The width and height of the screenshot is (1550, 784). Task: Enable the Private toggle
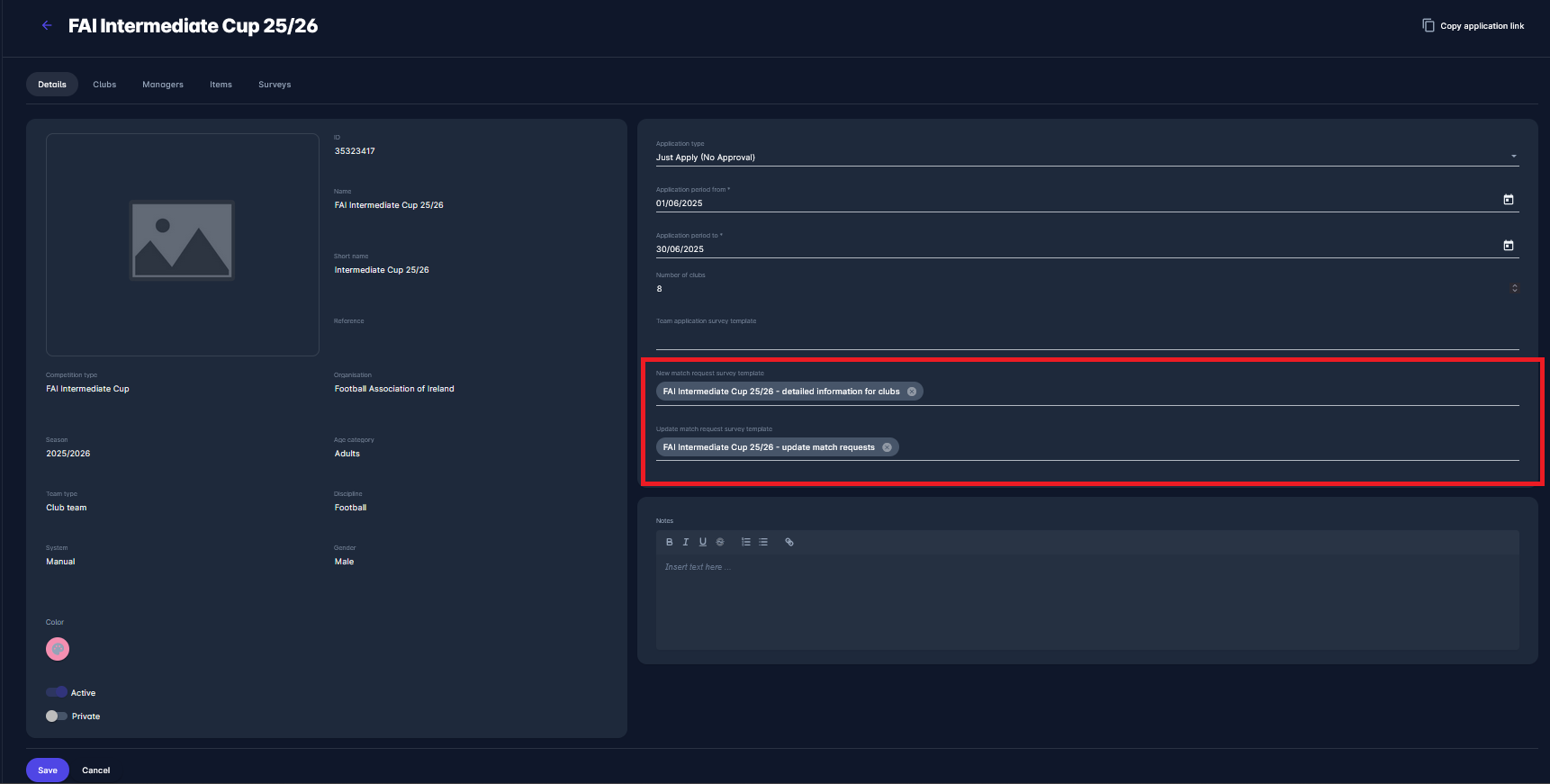57,716
